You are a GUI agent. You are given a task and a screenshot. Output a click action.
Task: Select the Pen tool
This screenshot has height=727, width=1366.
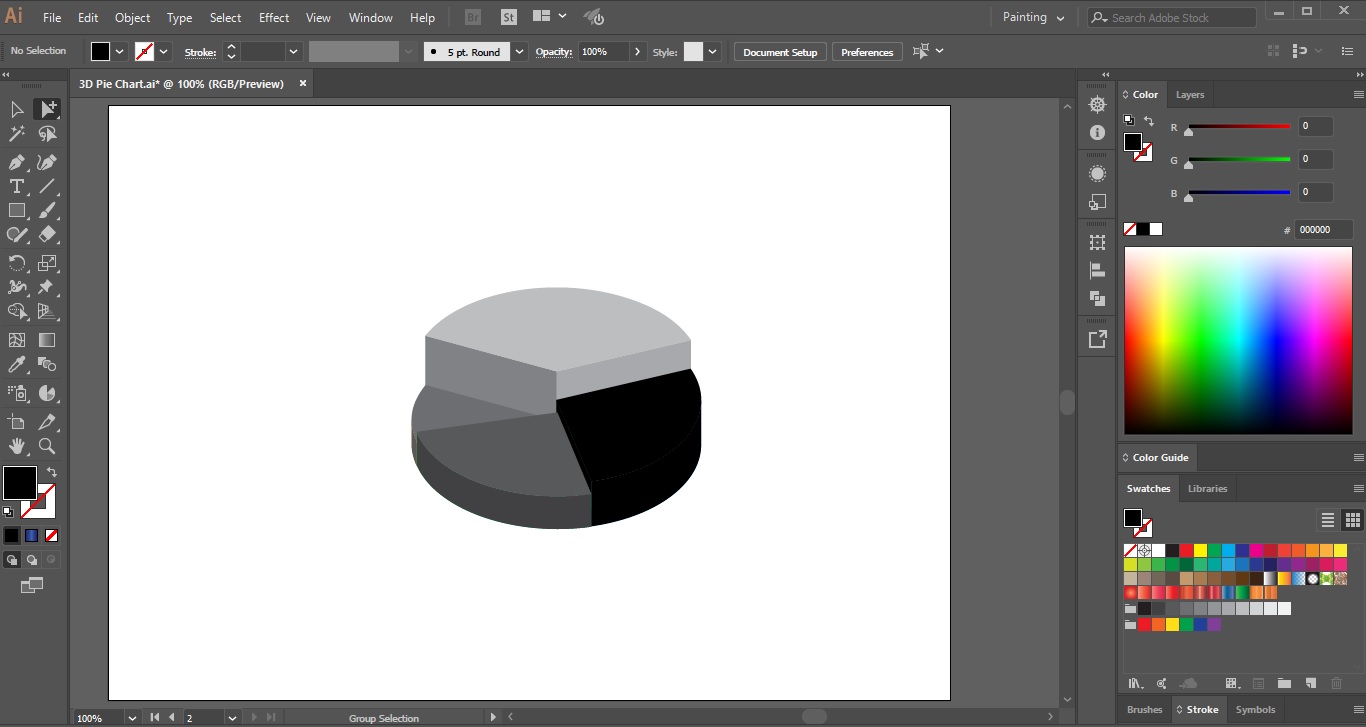click(17, 162)
